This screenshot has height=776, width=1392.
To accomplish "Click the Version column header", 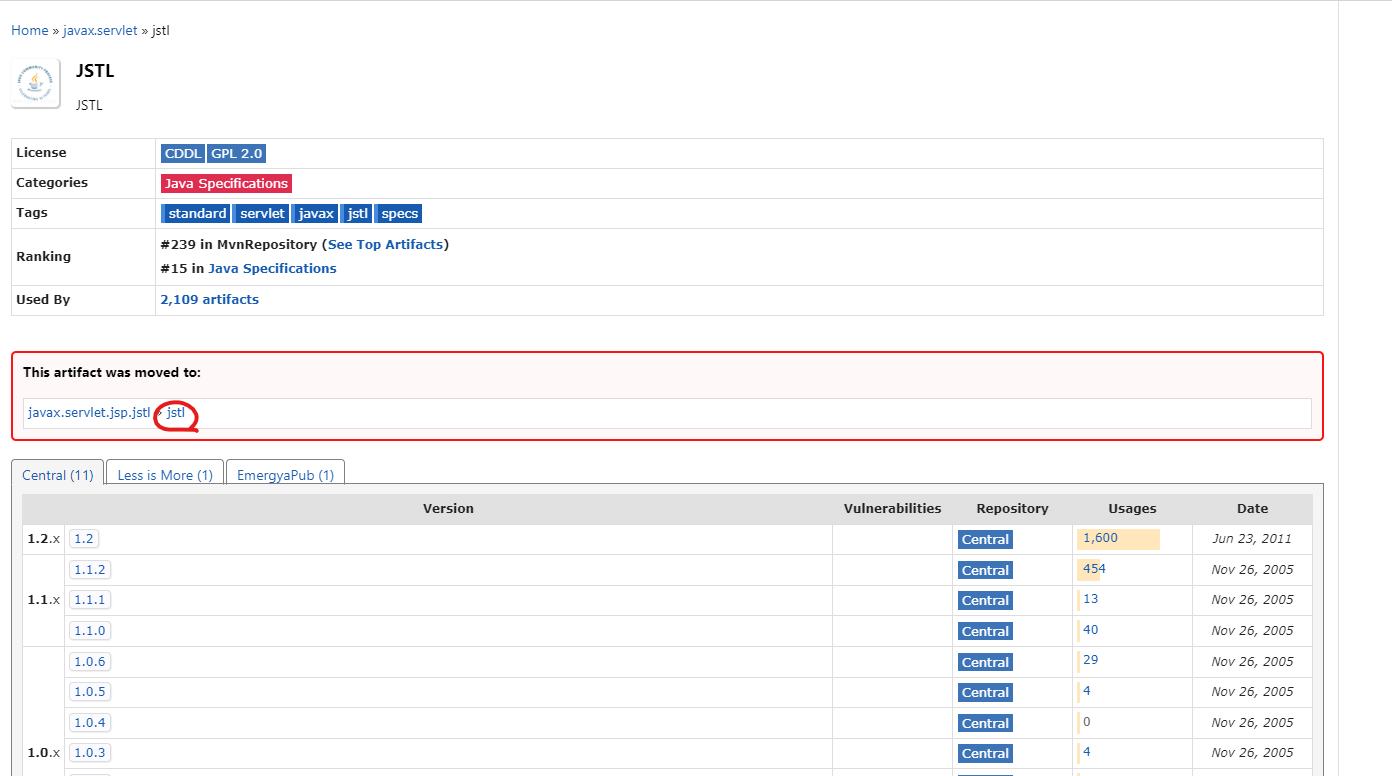I will click(x=448, y=508).
